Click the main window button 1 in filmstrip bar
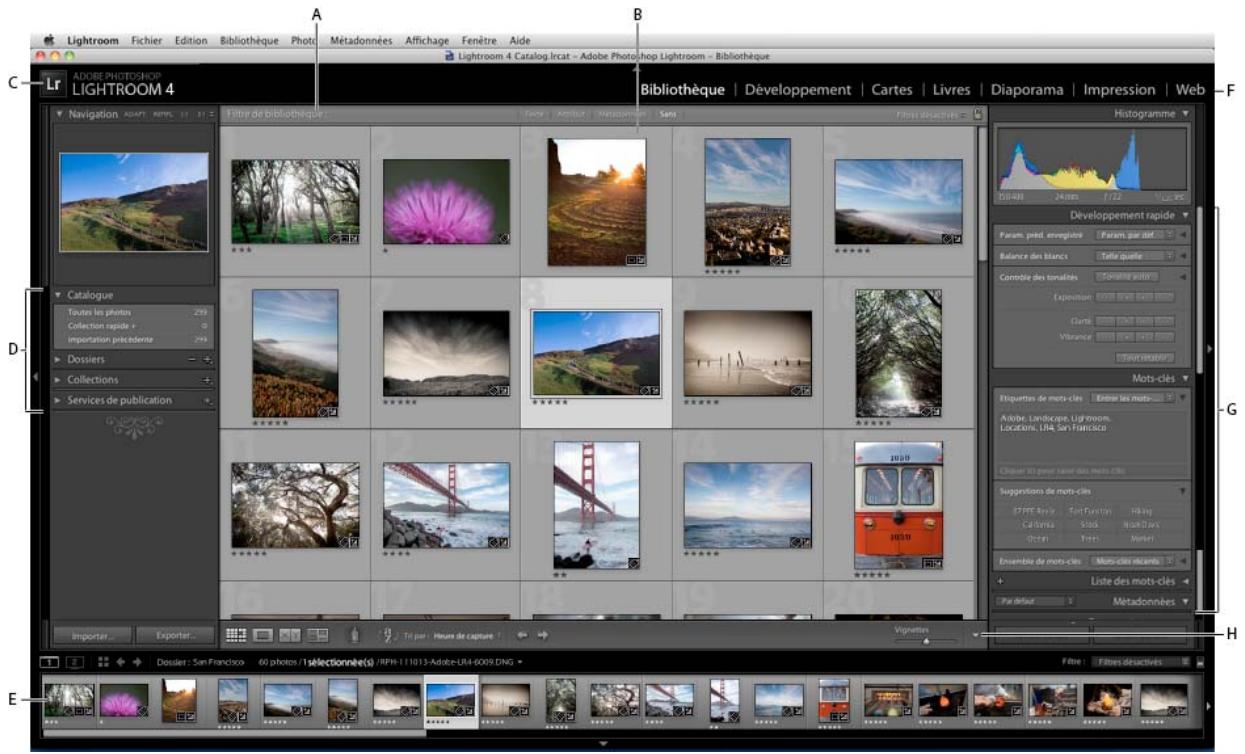Image resolution: width=1245 pixels, height=754 pixels. pos(48,662)
